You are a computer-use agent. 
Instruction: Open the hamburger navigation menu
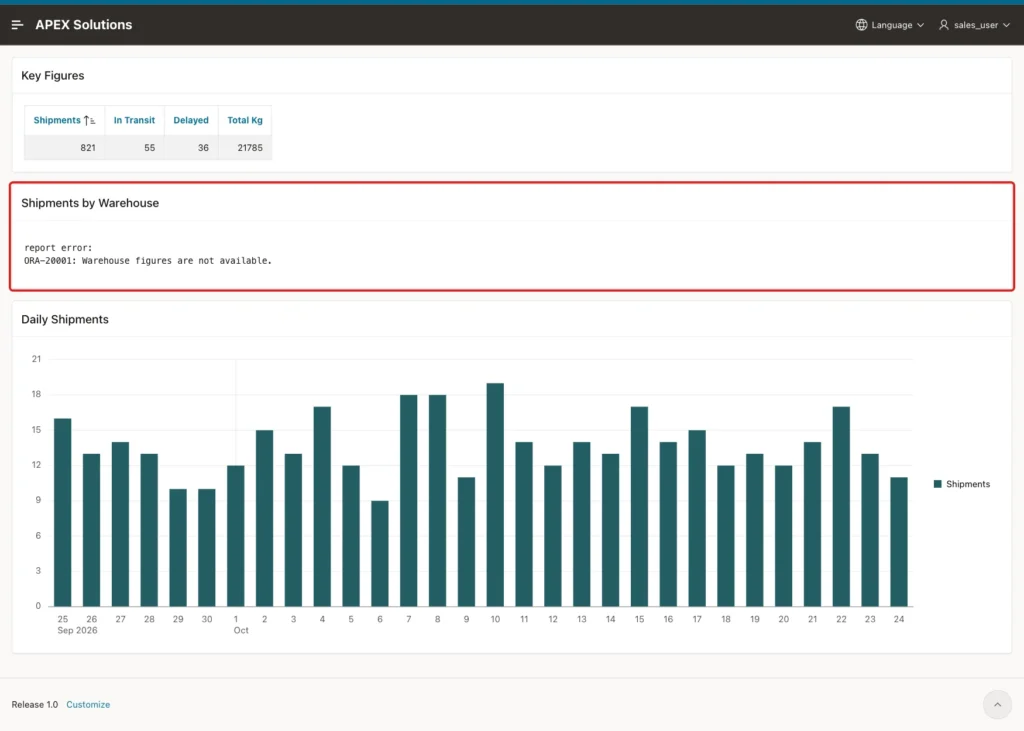click(18, 25)
